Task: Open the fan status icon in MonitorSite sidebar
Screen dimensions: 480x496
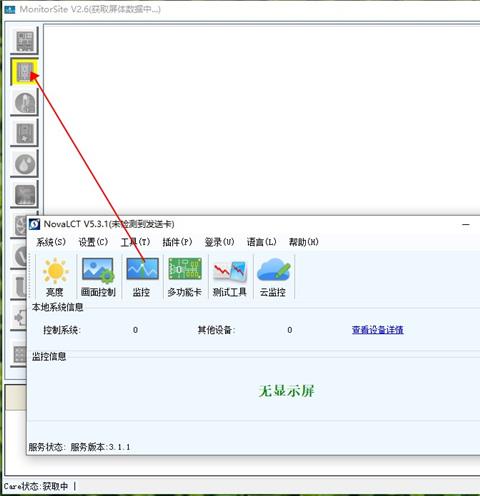Action: coord(19,225)
